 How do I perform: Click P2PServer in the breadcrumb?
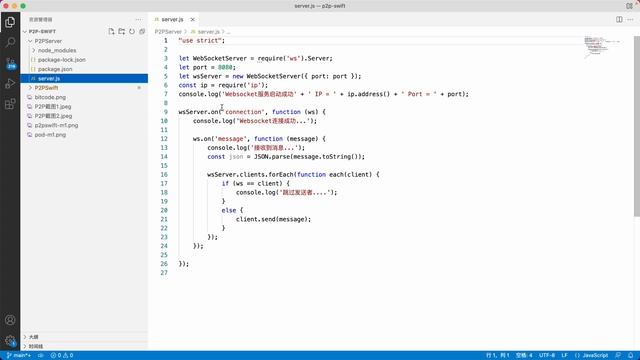click(x=168, y=31)
